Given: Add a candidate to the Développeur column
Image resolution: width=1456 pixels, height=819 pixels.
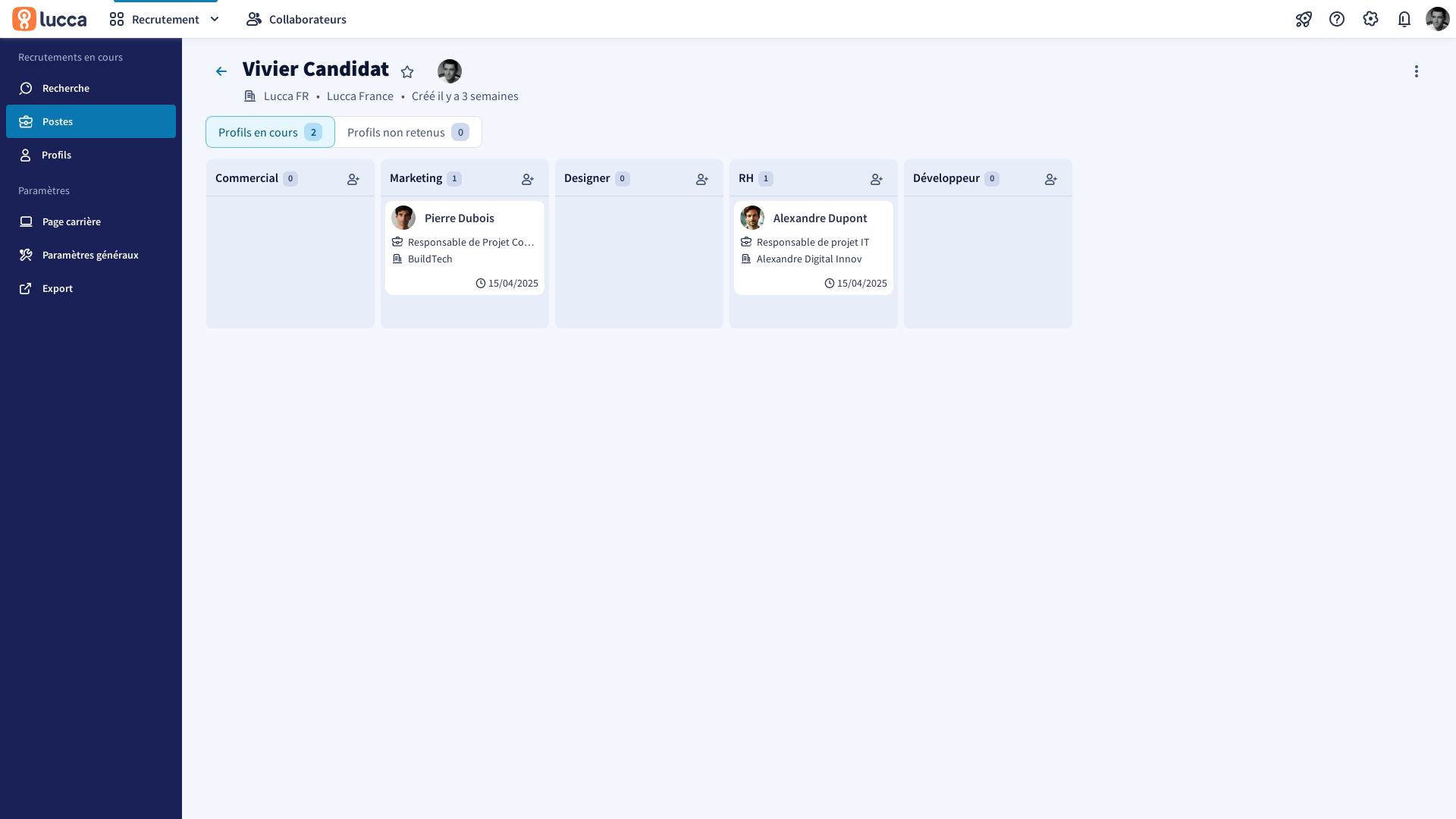Looking at the screenshot, I should point(1051,179).
